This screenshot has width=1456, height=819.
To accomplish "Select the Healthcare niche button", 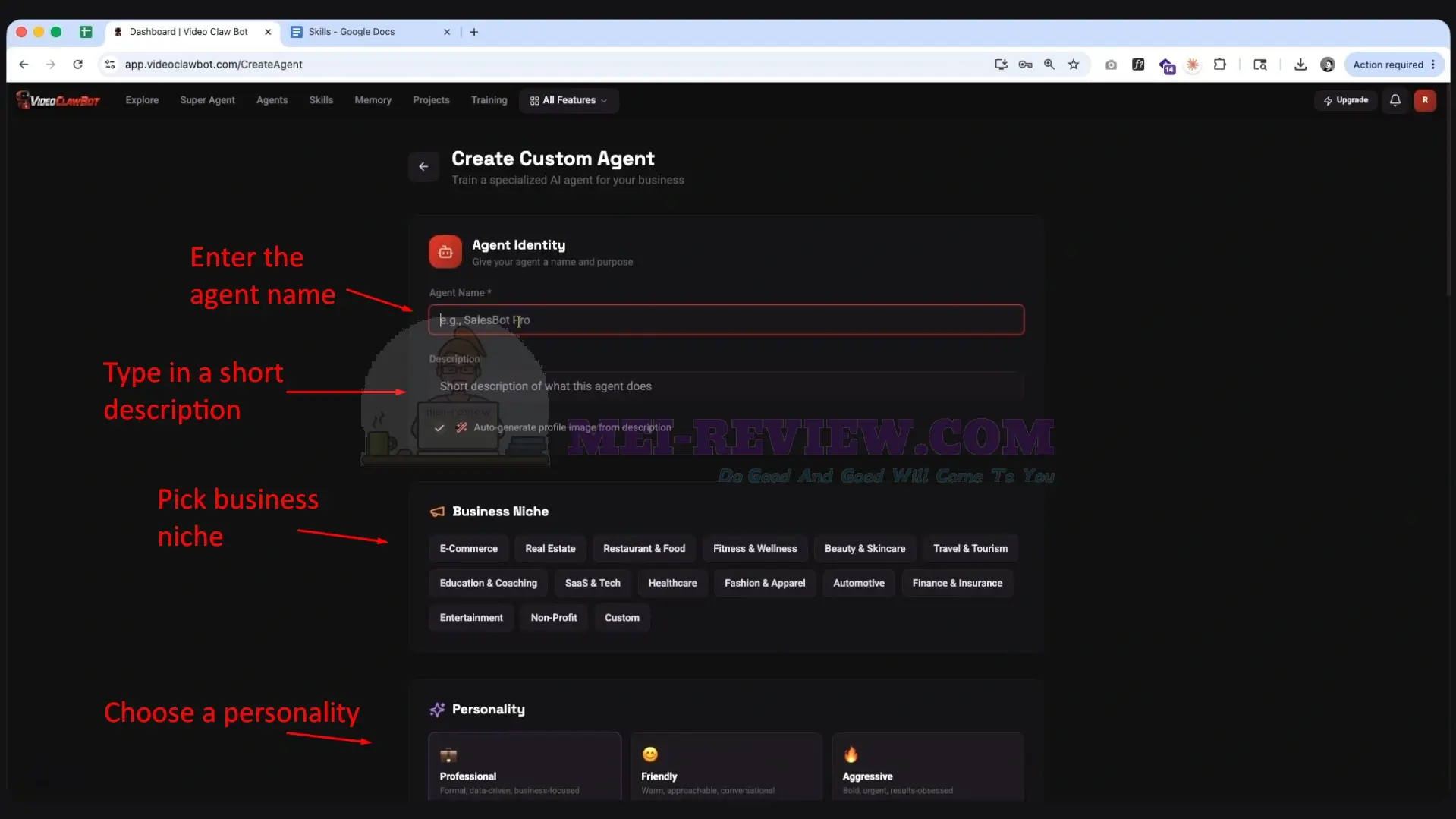I will pyautogui.click(x=672, y=584).
